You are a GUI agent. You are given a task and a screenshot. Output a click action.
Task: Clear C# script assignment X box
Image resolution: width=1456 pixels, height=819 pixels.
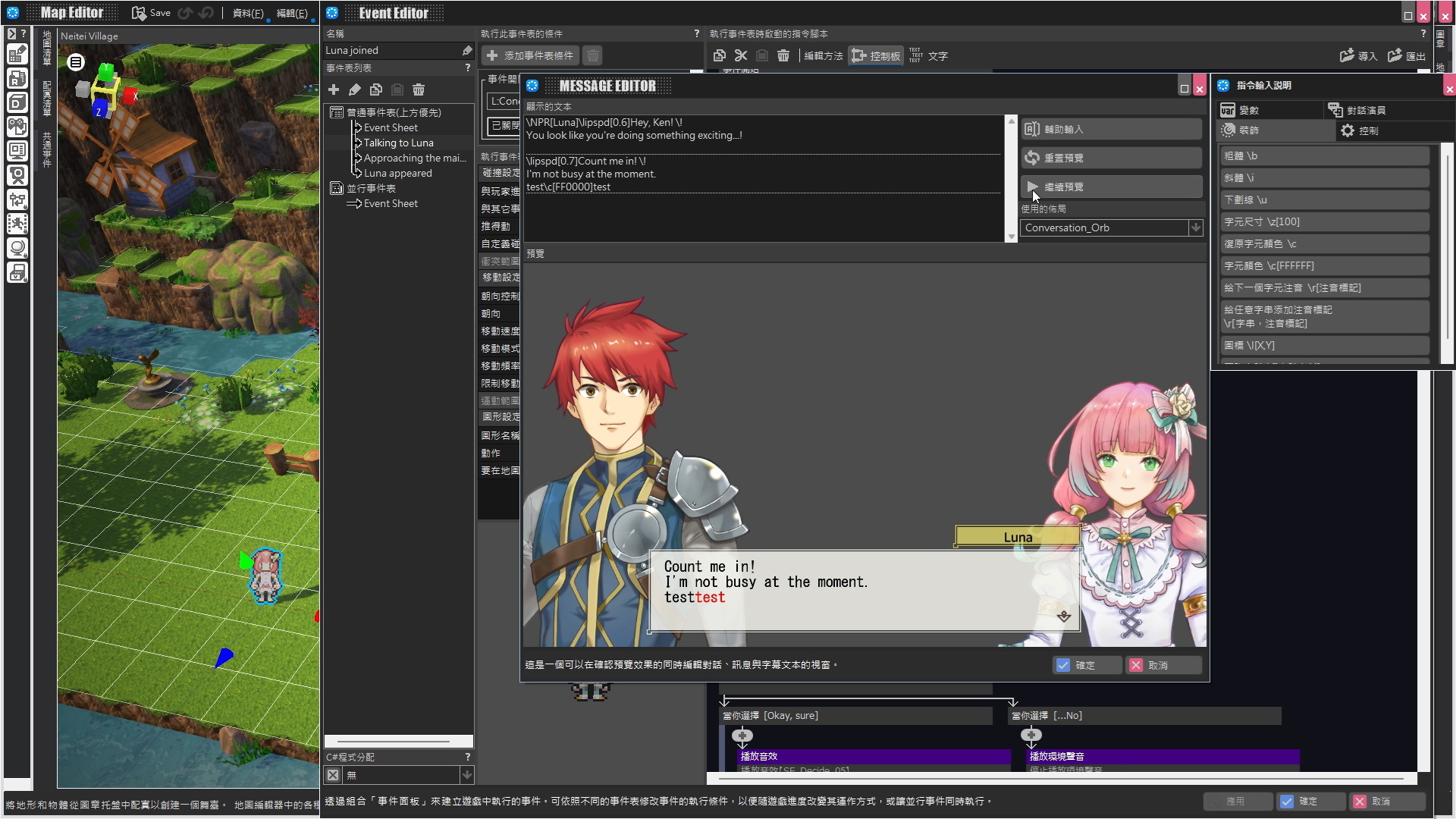(x=333, y=775)
